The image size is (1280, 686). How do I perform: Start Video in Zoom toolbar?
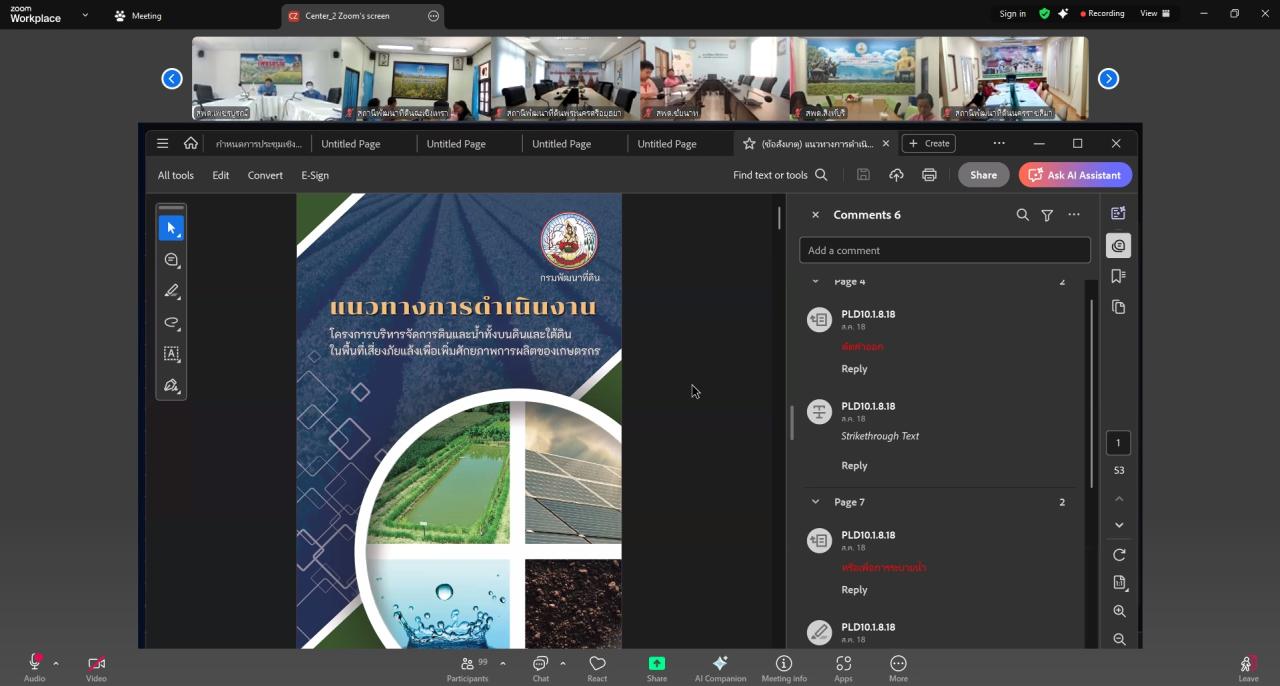point(96,667)
